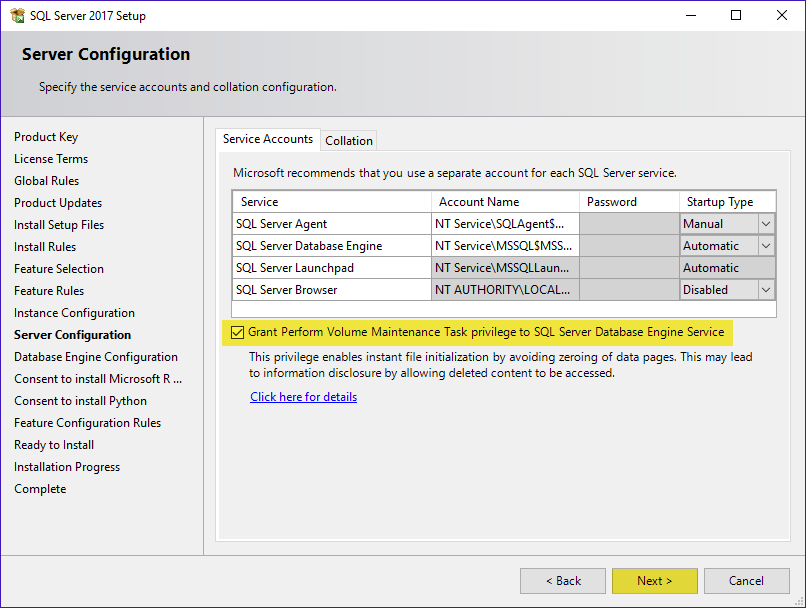Click License Terms in the steps list
This screenshot has width=806, height=608.
[51, 159]
